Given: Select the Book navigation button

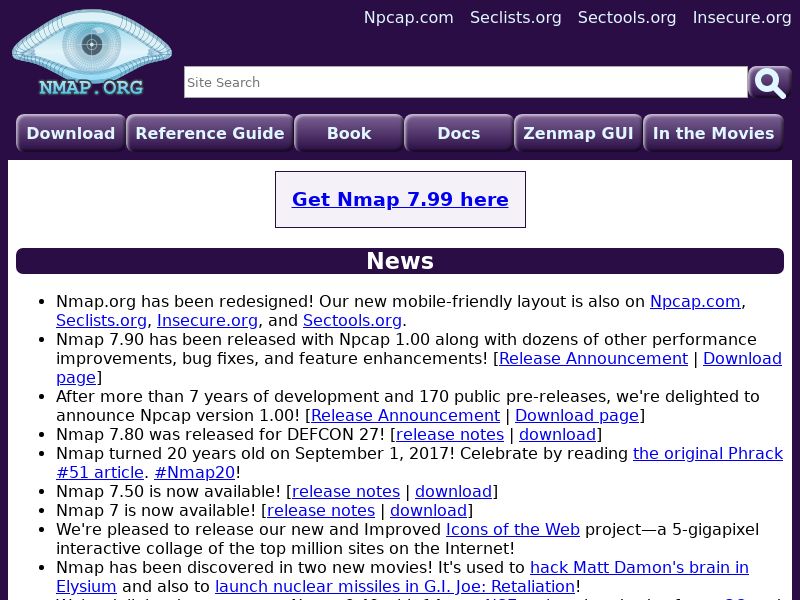Looking at the screenshot, I should 349,133.
